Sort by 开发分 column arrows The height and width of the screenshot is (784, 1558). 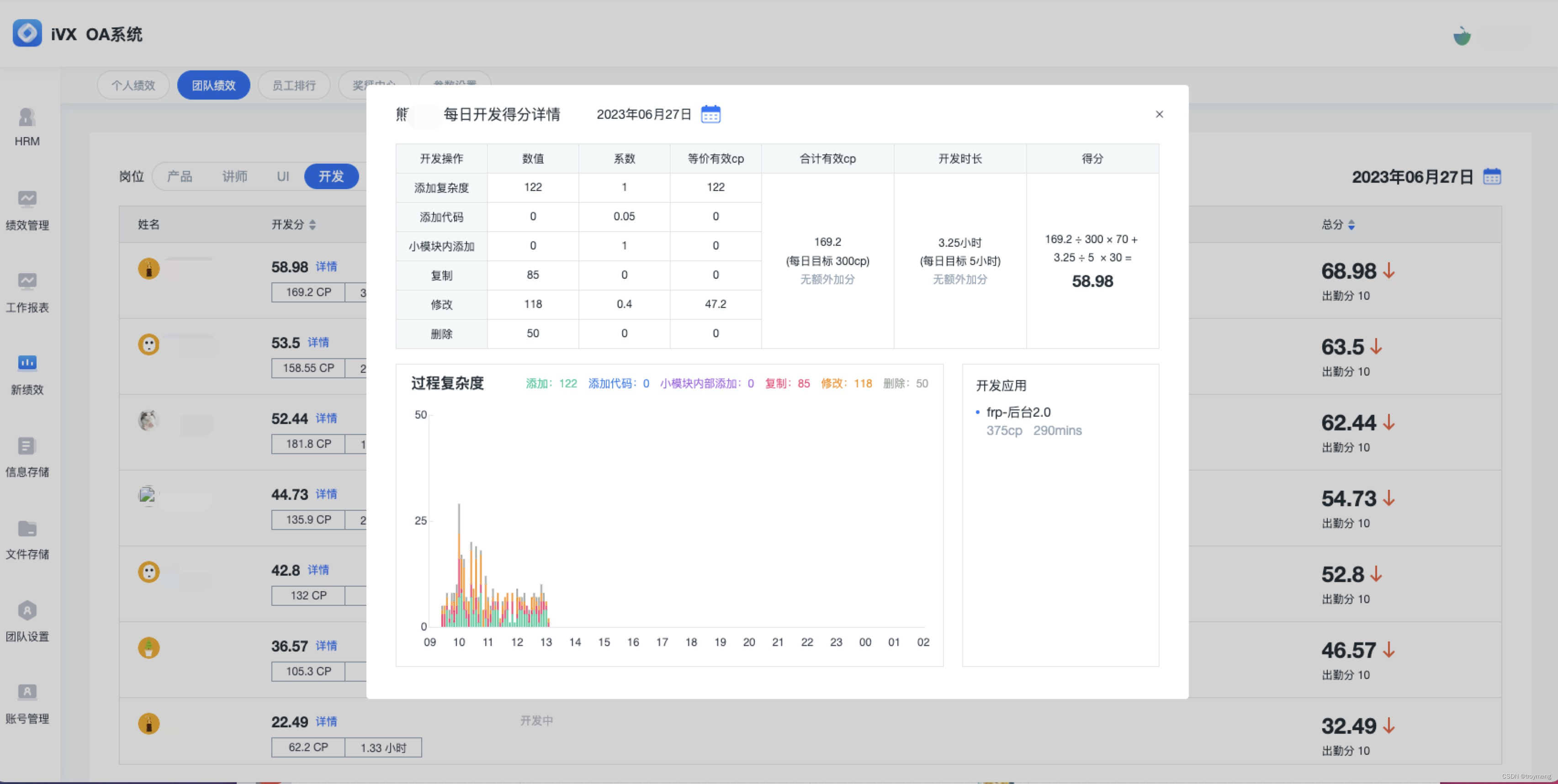click(x=312, y=225)
